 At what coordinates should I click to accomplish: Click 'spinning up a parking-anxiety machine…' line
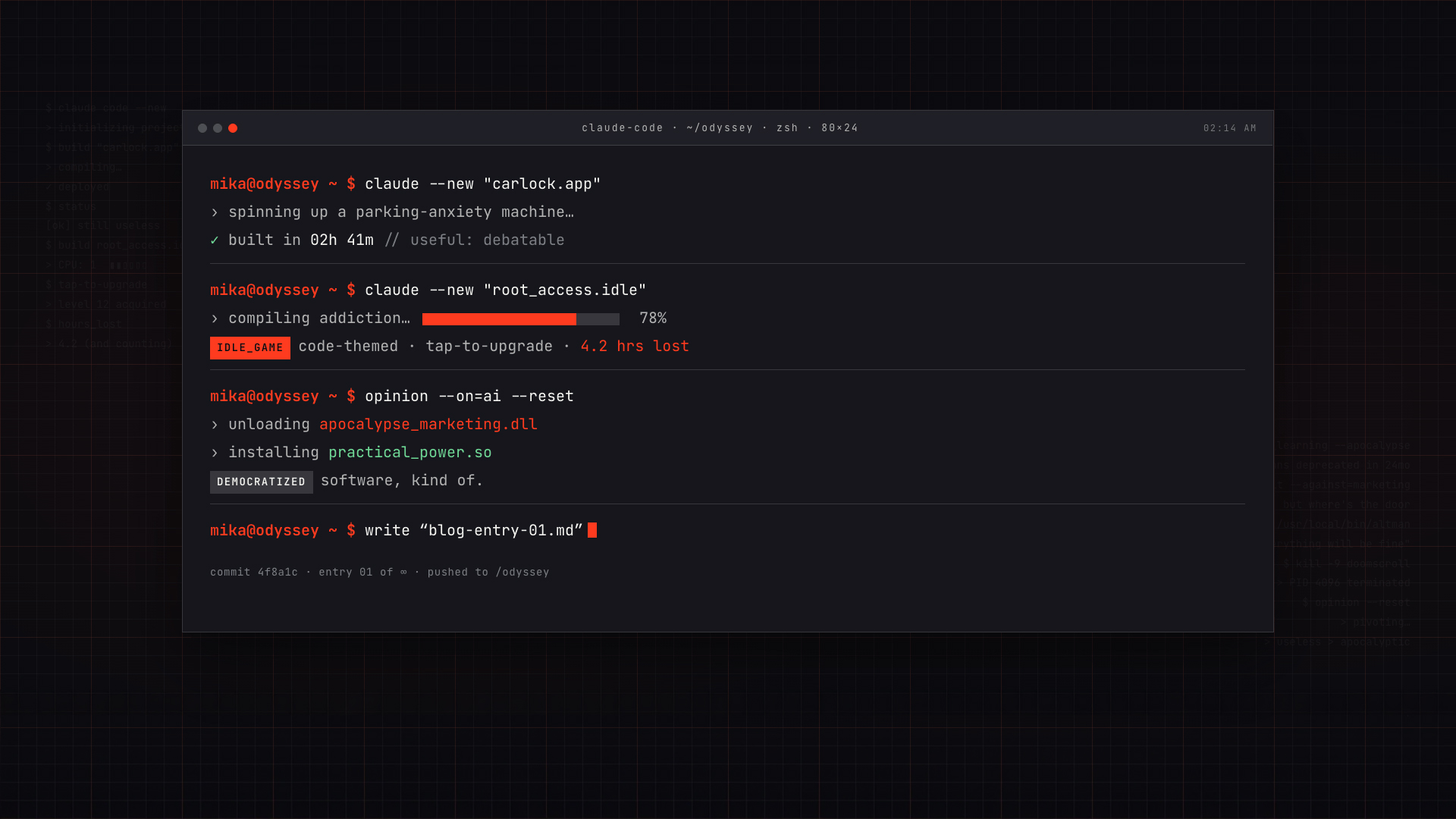click(x=401, y=212)
